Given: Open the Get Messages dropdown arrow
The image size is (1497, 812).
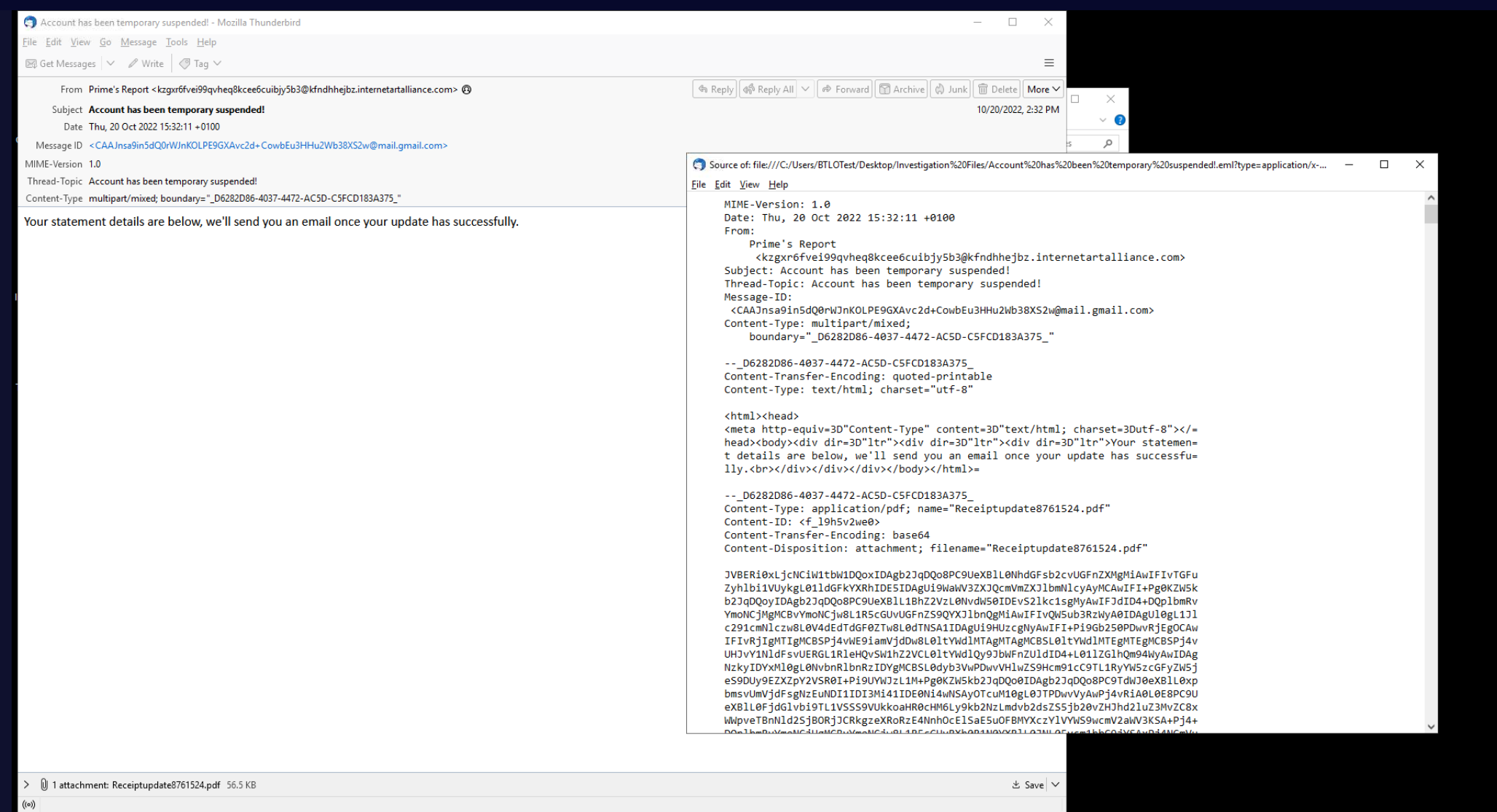Looking at the screenshot, I should (x=111, y=63).
